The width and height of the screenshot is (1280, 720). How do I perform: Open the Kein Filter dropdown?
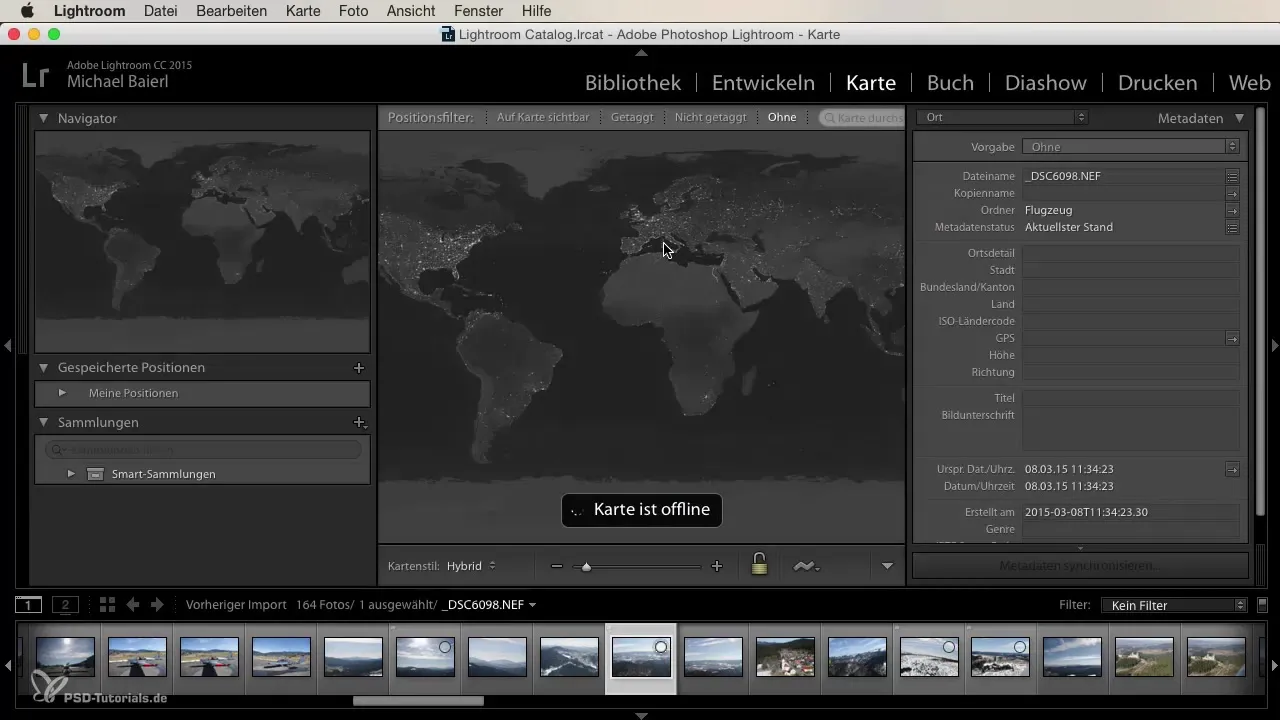coord(1173,605)
